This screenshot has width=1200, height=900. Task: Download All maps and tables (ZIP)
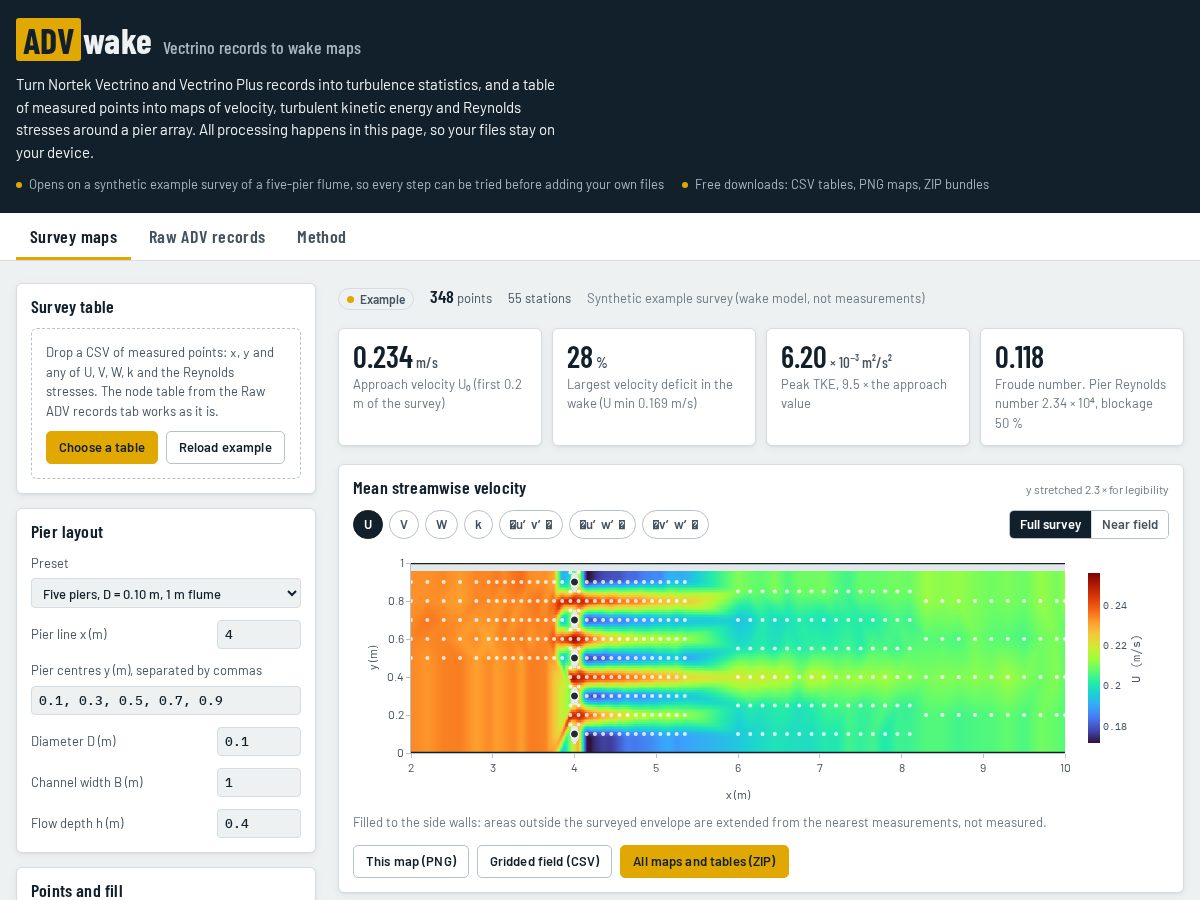pos(704,861)
